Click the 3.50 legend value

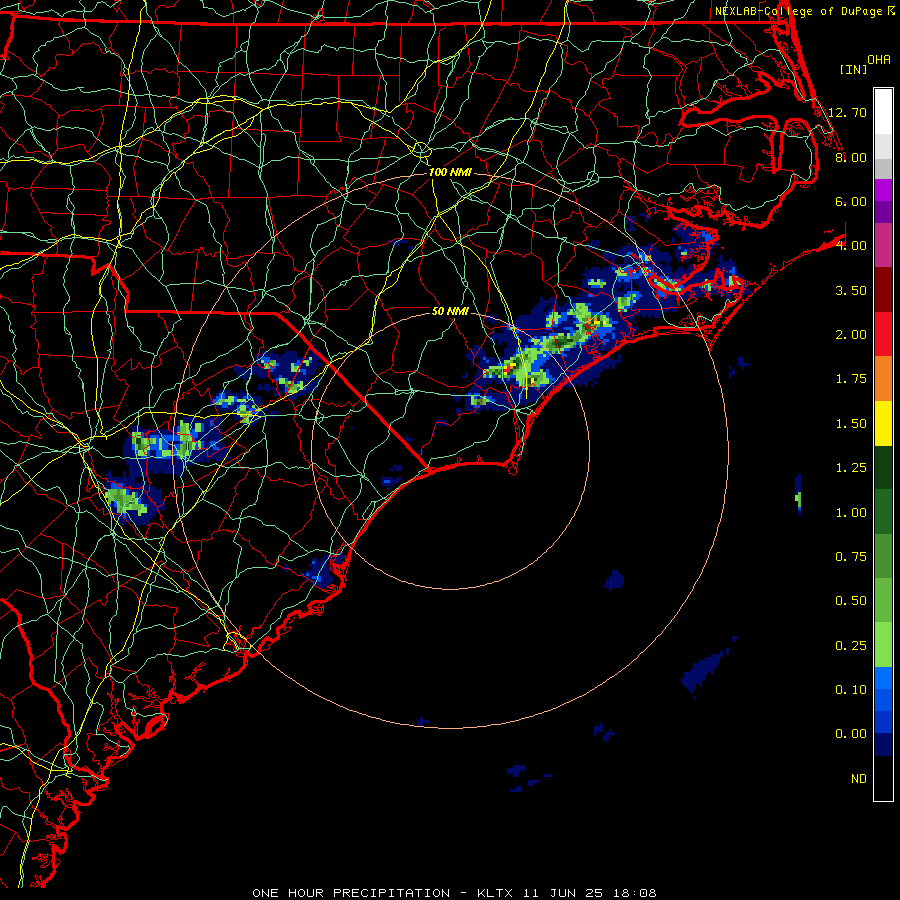pos(851,290)
